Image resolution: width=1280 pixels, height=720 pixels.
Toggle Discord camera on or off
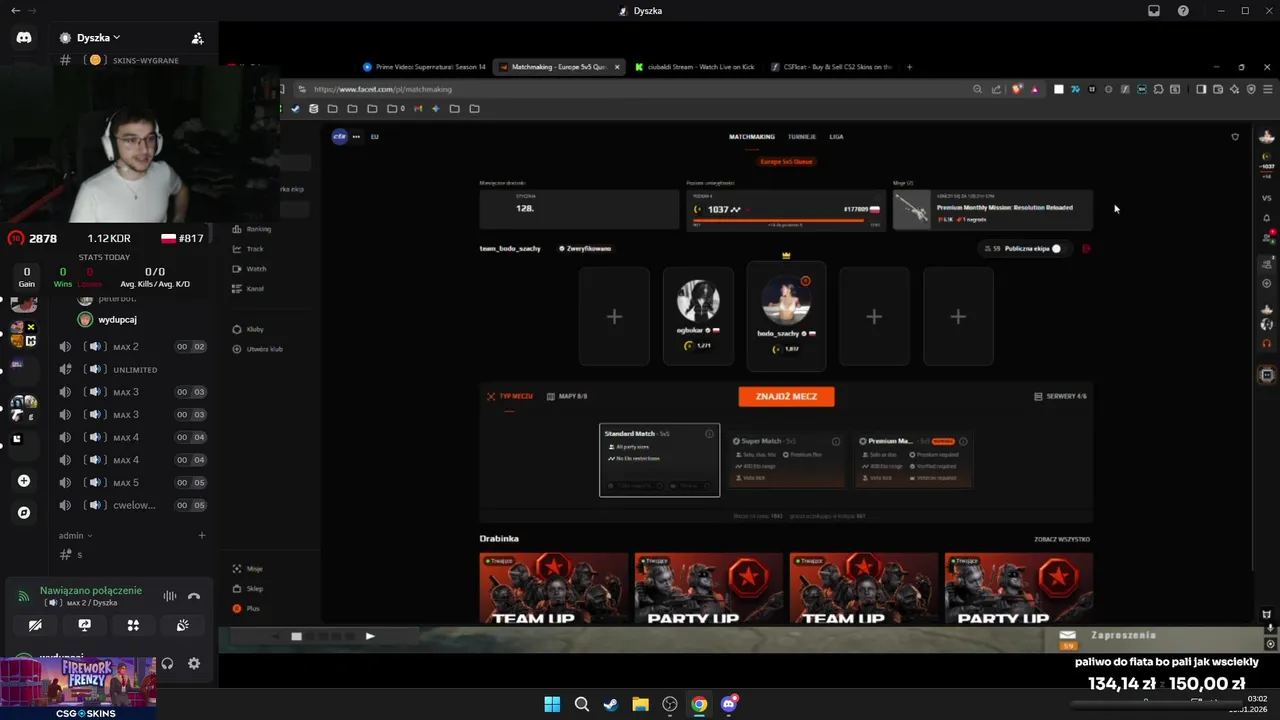[35, 625]
